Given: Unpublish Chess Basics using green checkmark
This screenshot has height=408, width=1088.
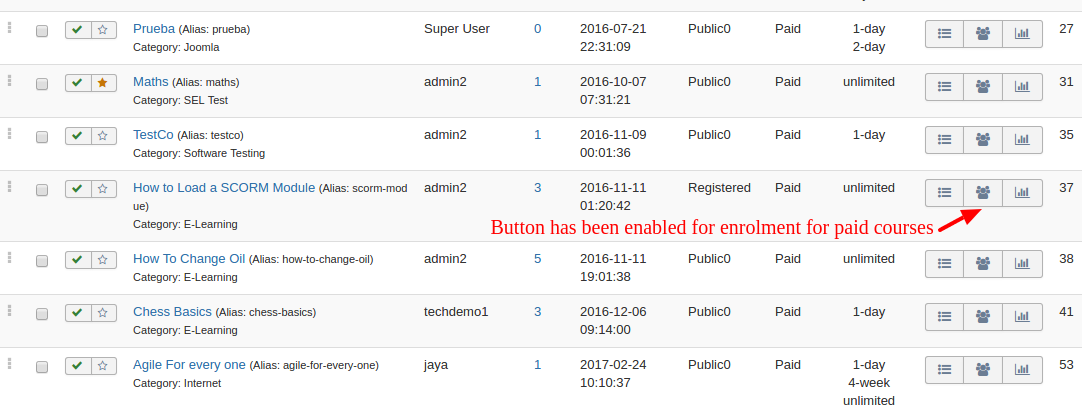Looking at the screenshot, I should click(78, 313).
